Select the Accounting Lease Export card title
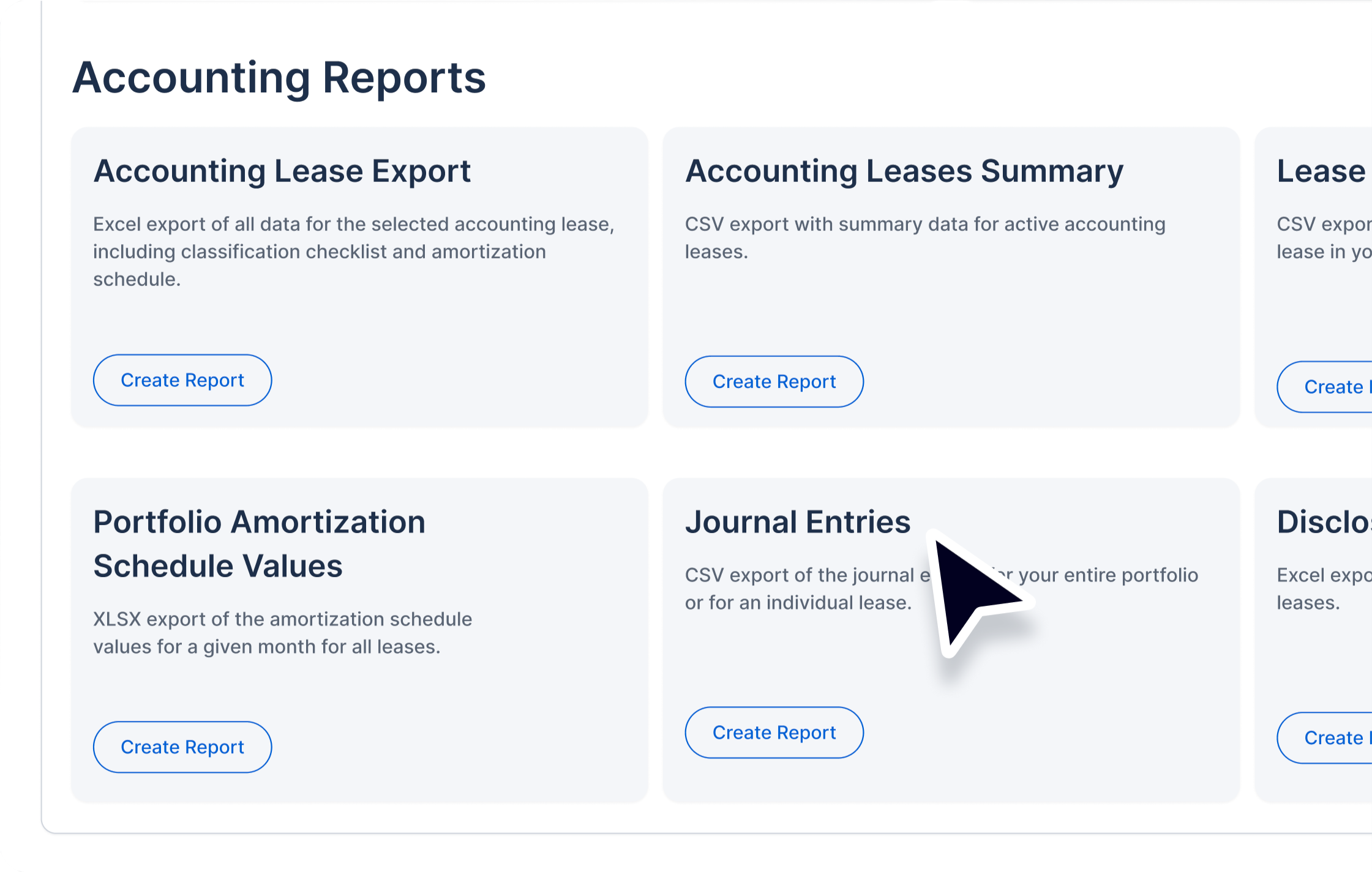Screen dimensions: 1372x872 pyautogui.click(x=282, y=171)
